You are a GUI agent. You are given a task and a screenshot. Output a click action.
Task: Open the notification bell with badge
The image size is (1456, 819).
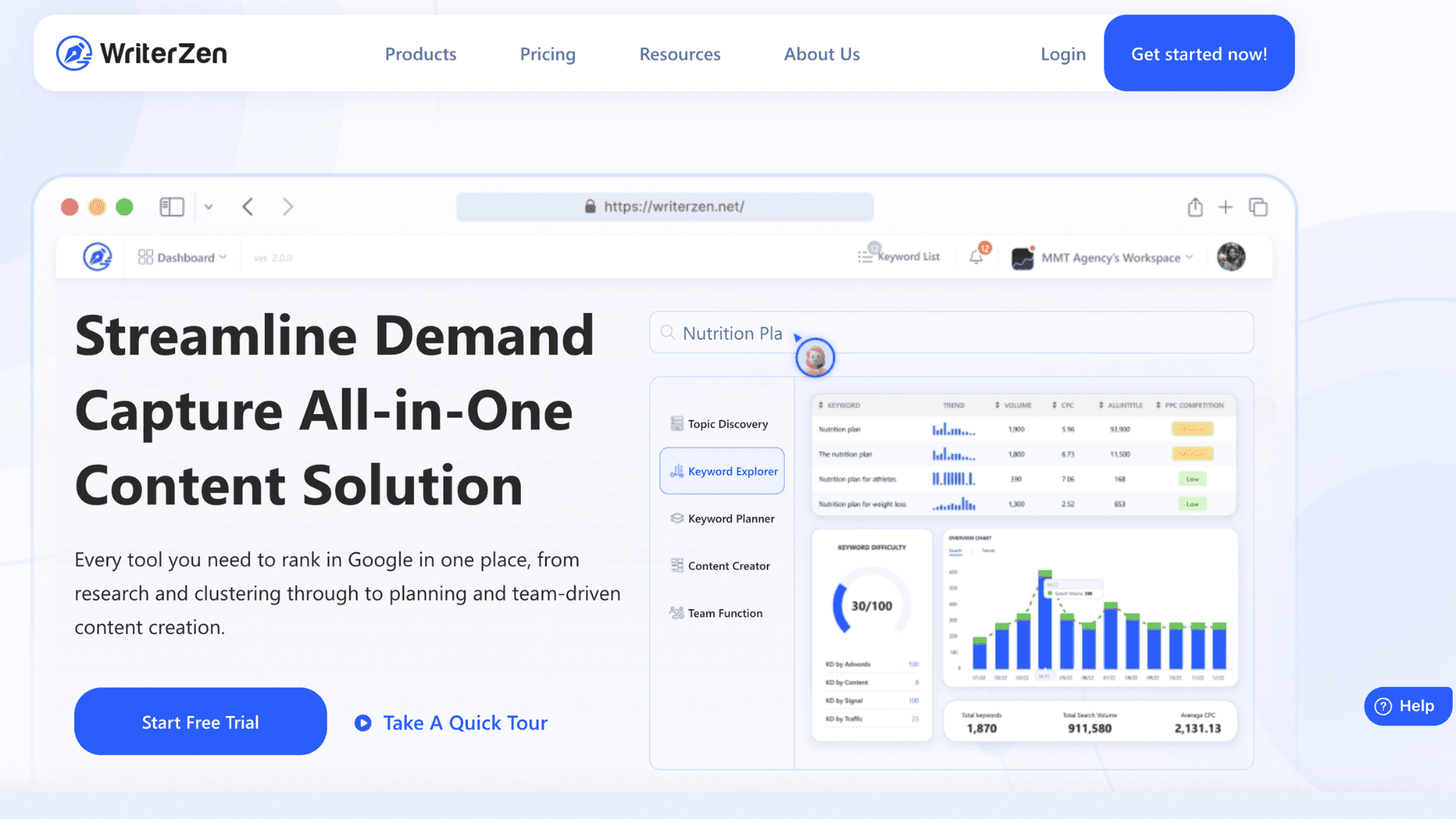tap(977, 257)
